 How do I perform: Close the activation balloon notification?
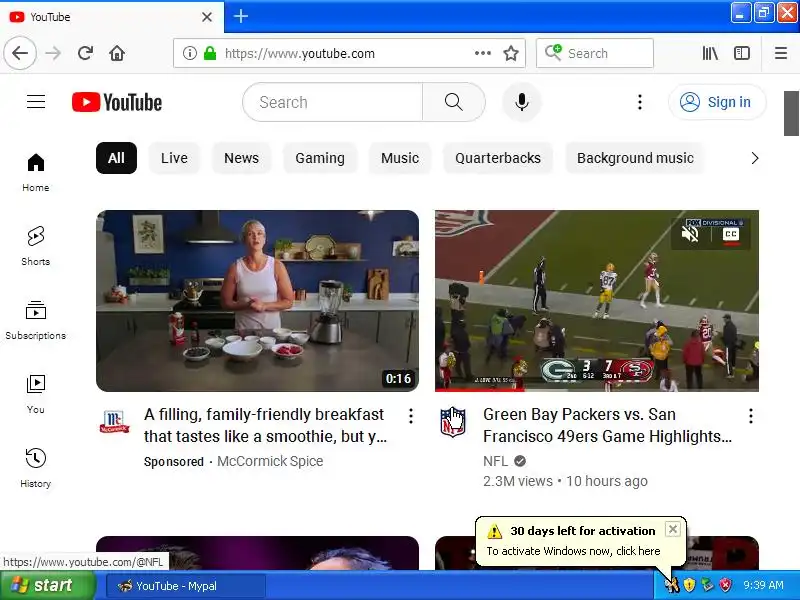pyautogui.click(x=673, y=529)
